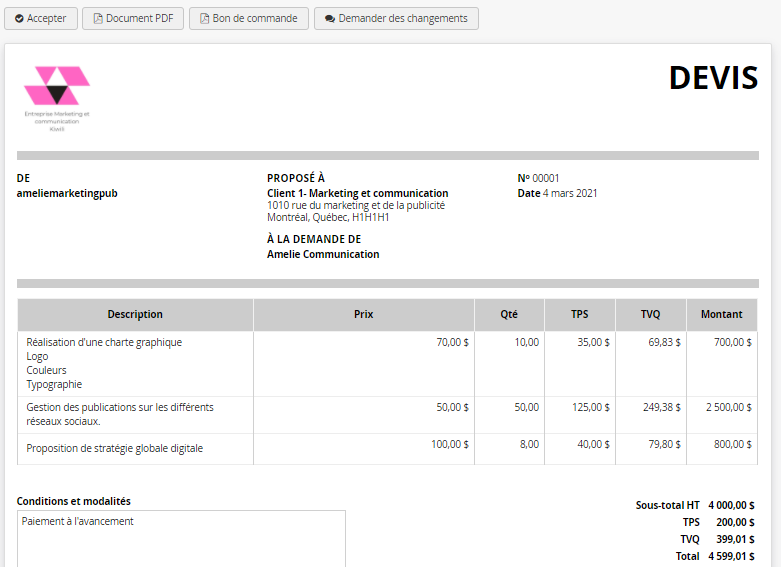
Task: Click the client name under Proposé à
Action: tap(357, 193)
